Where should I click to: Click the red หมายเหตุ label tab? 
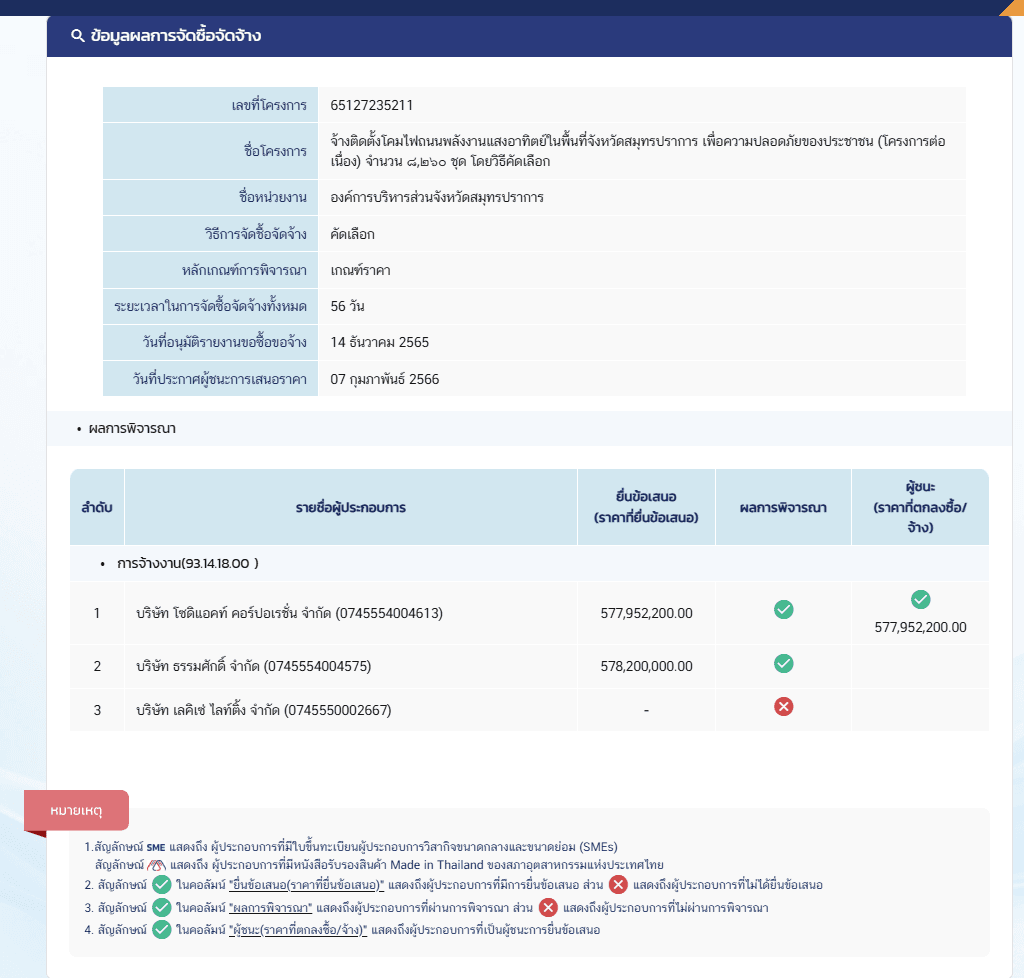[76, 809]
